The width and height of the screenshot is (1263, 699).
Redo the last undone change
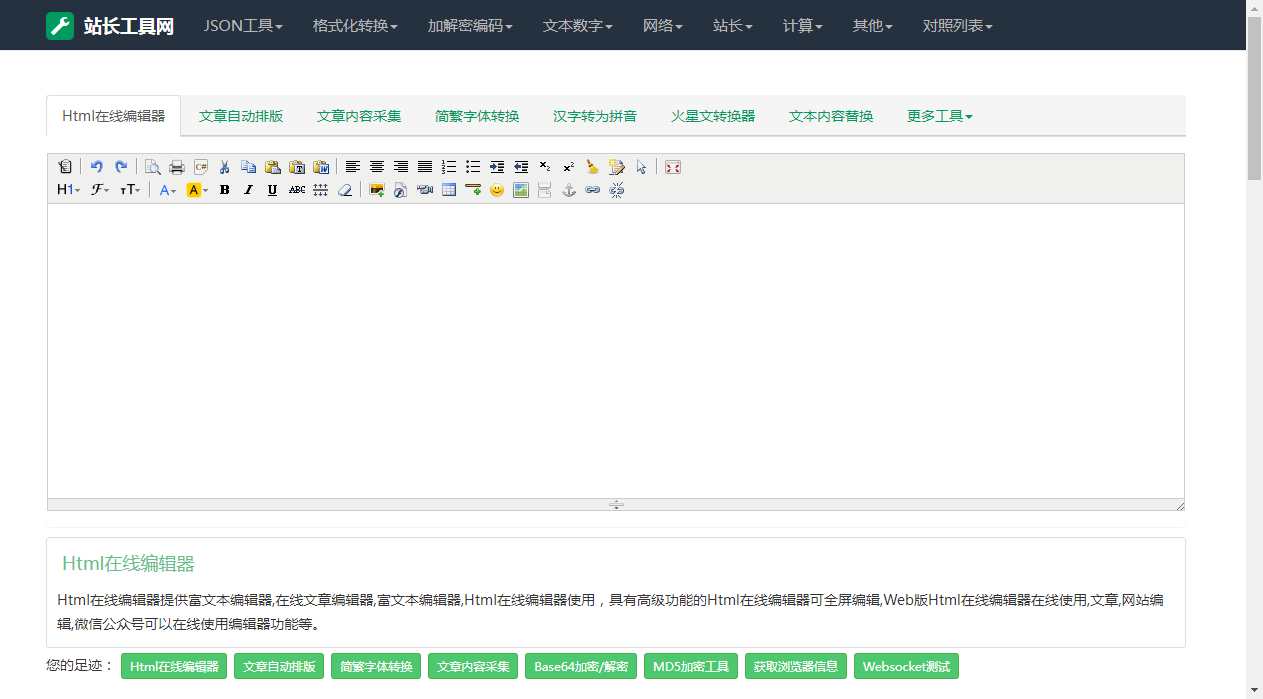(121, 167)
